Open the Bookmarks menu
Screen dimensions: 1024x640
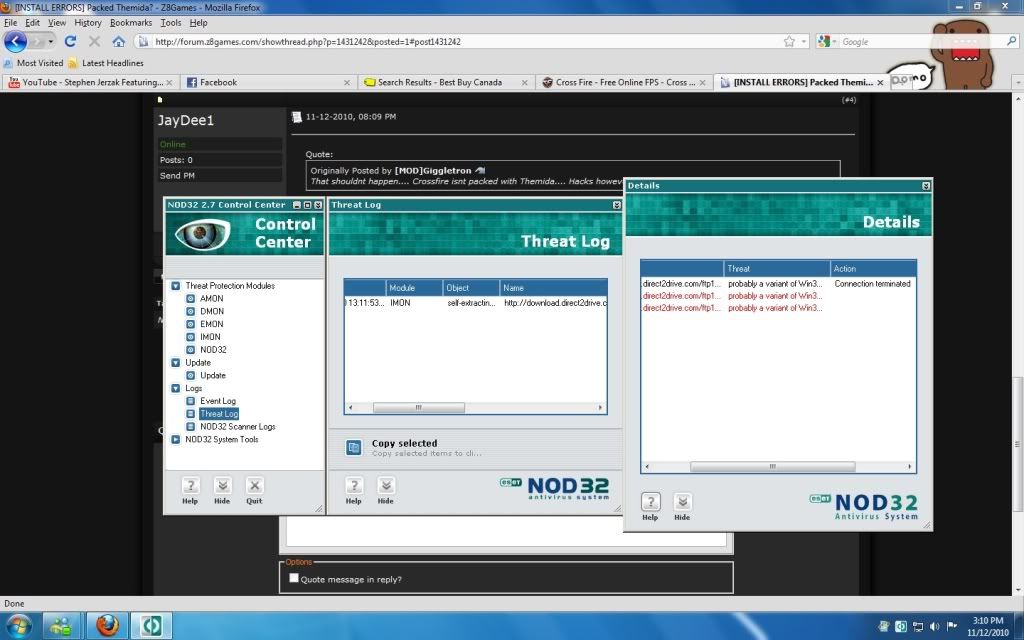click(131, 22)
